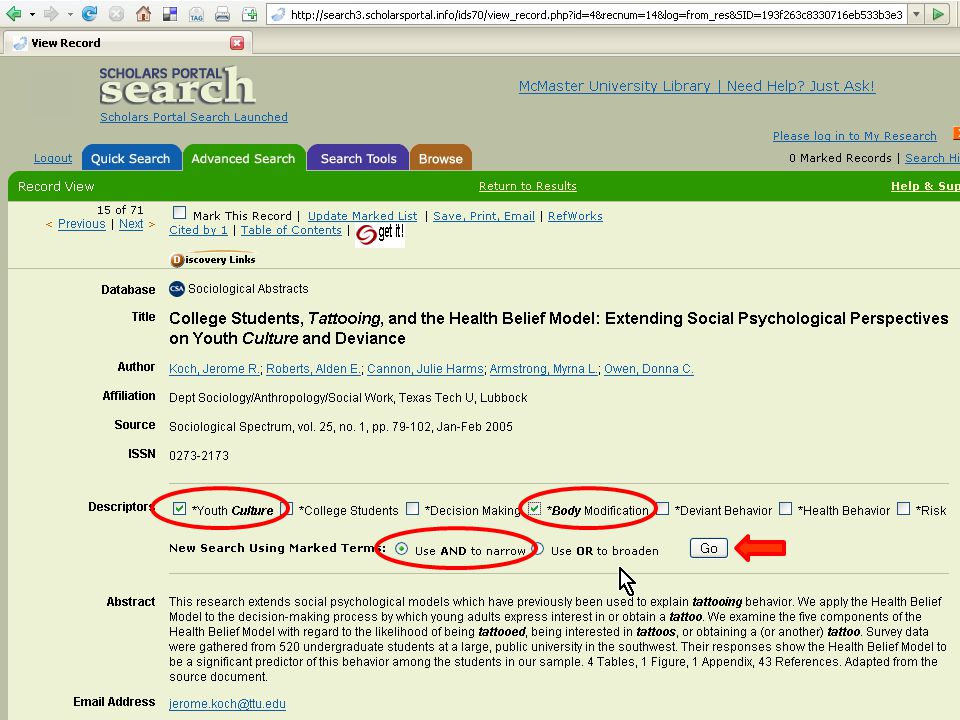Check the Deviant Behavior descriptor checkbox
This screenshot has width=960, height=720.
(x=662, y=508)
